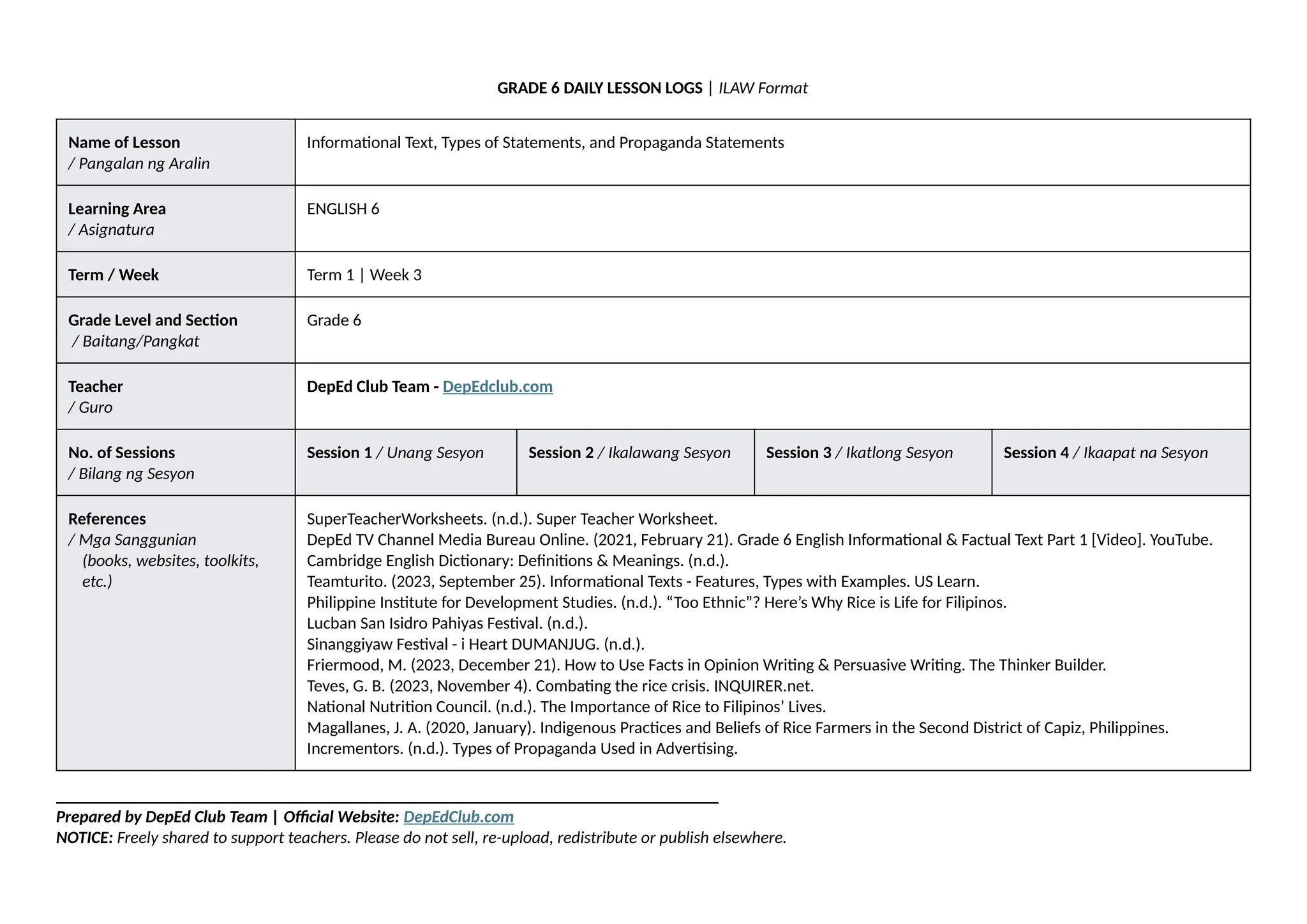Open the DepEdclub.com link in Teacher row

[x=497, y=387]
